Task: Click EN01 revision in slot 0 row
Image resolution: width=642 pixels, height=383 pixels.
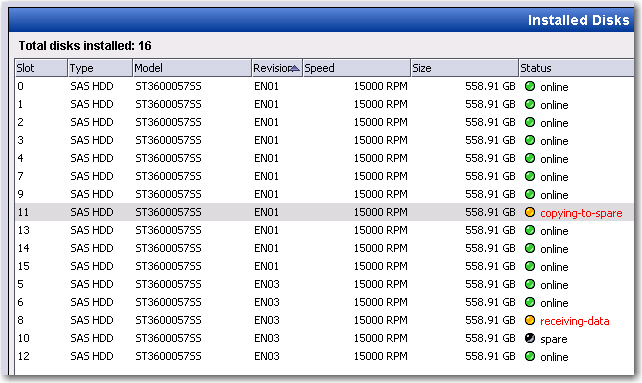Action: click(x=266, y=86)
